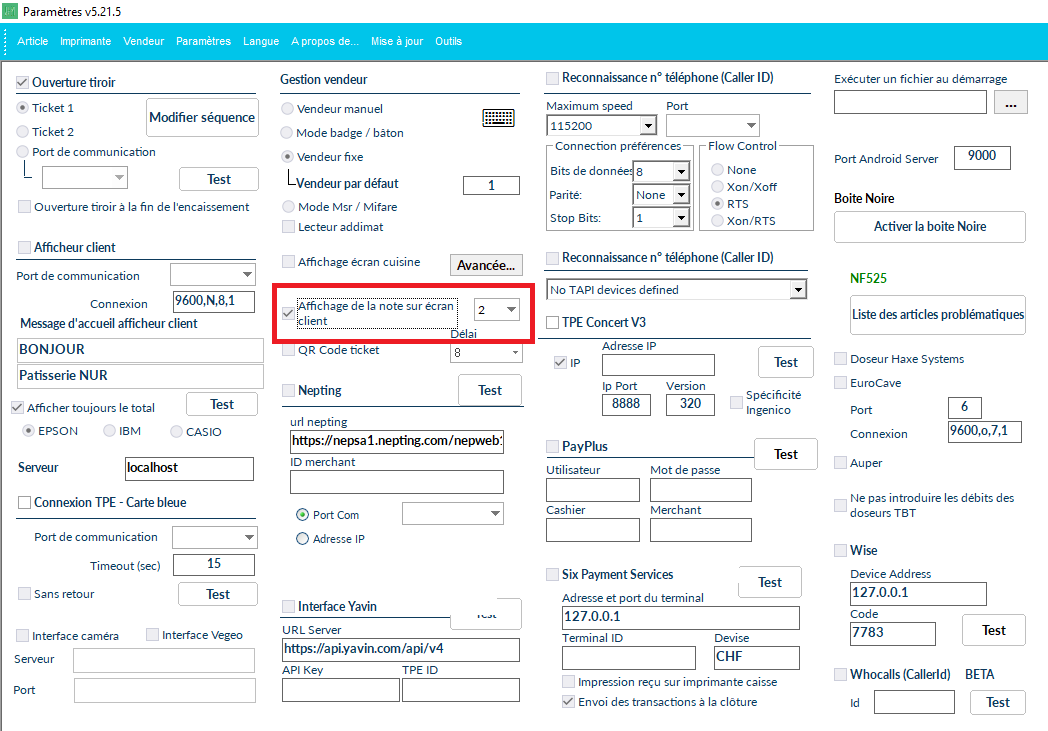Select the CASIO display type
The width and height of the screenshot is (1048, 731).
[x=176, y=432]
